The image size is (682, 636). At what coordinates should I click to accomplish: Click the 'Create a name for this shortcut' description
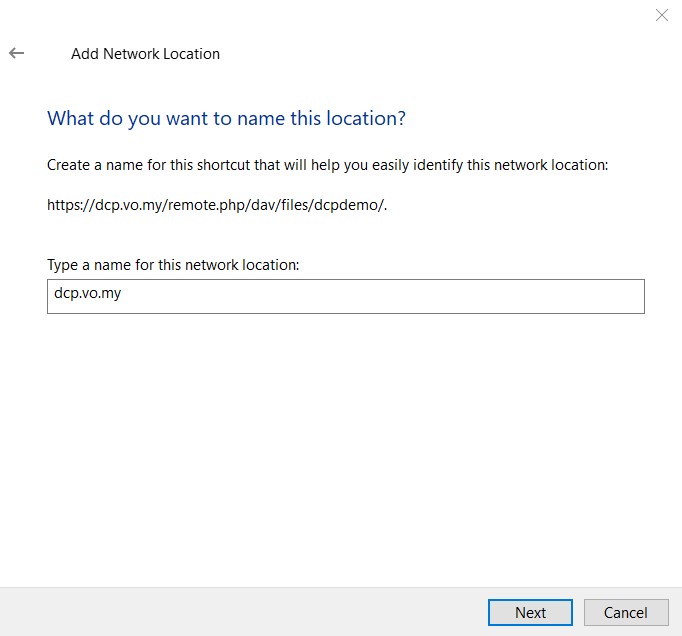(327, 164)
